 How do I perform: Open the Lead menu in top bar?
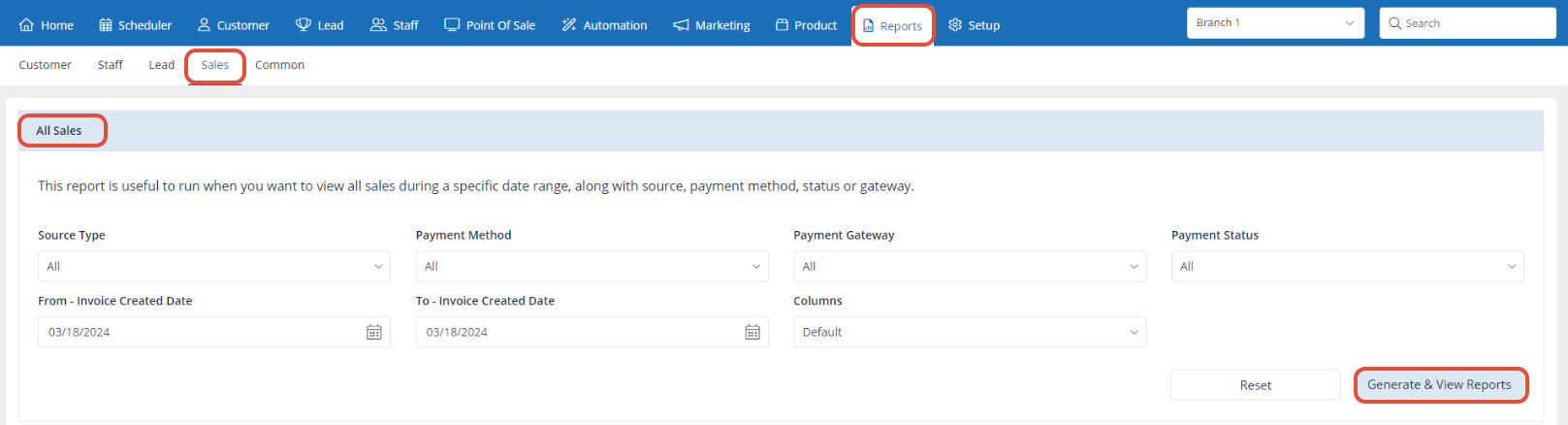[x=319, y=25]
